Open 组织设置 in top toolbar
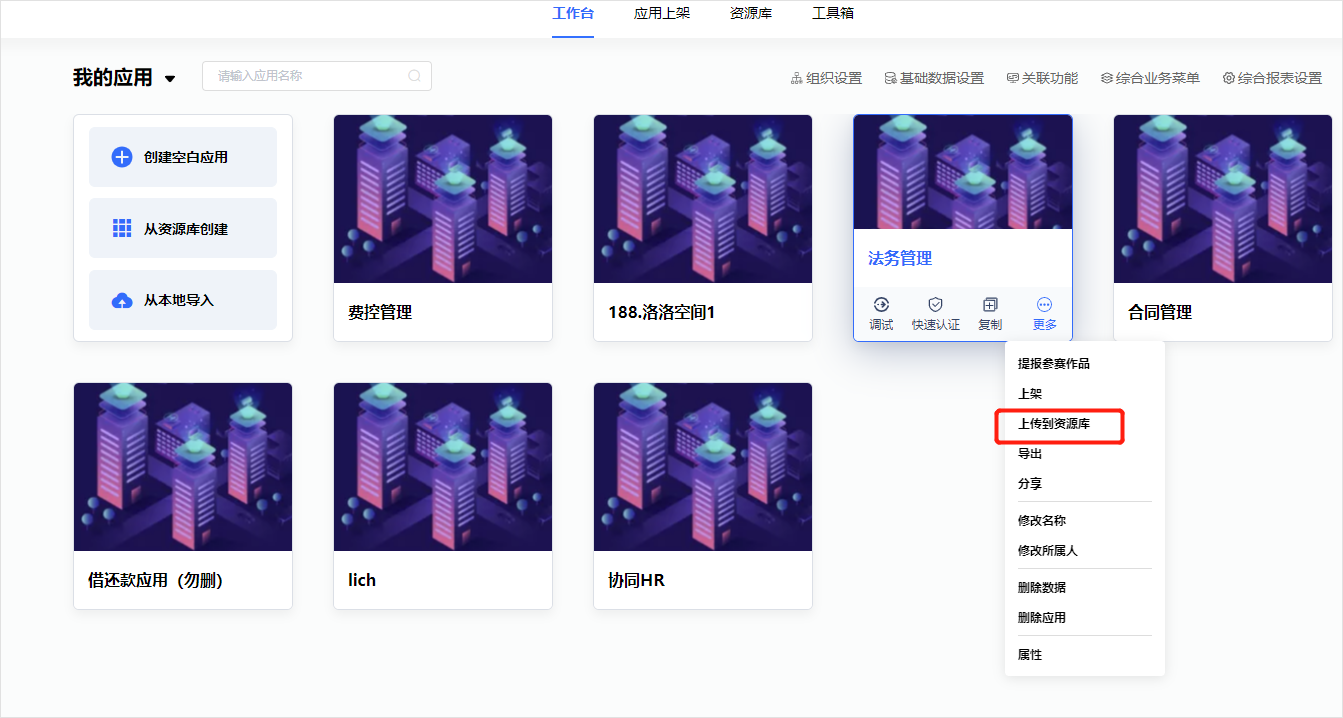The width and height of the screenshot is (1343, 718). click(826, 78)
